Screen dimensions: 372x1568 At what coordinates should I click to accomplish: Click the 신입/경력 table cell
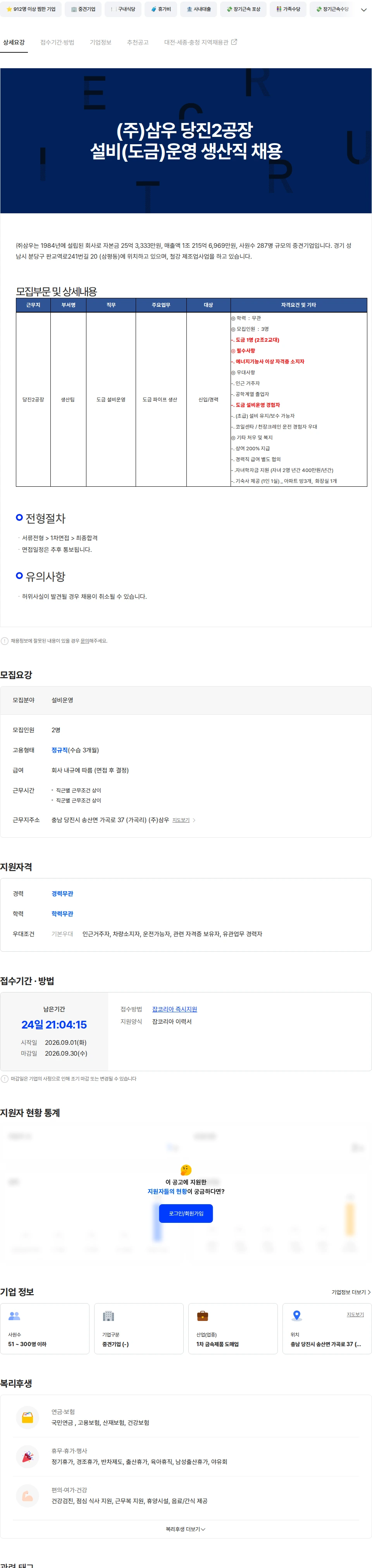click(208, 399)
